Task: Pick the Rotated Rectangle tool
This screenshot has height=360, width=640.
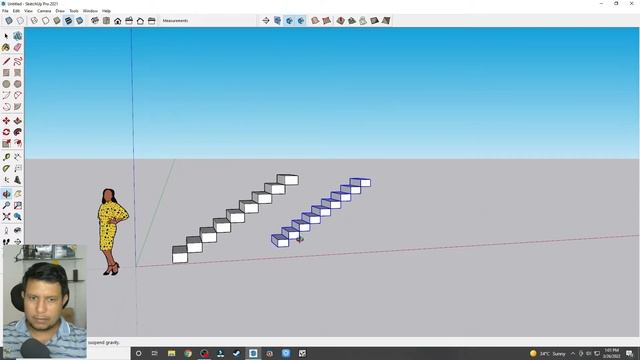Action: [18, 73]
